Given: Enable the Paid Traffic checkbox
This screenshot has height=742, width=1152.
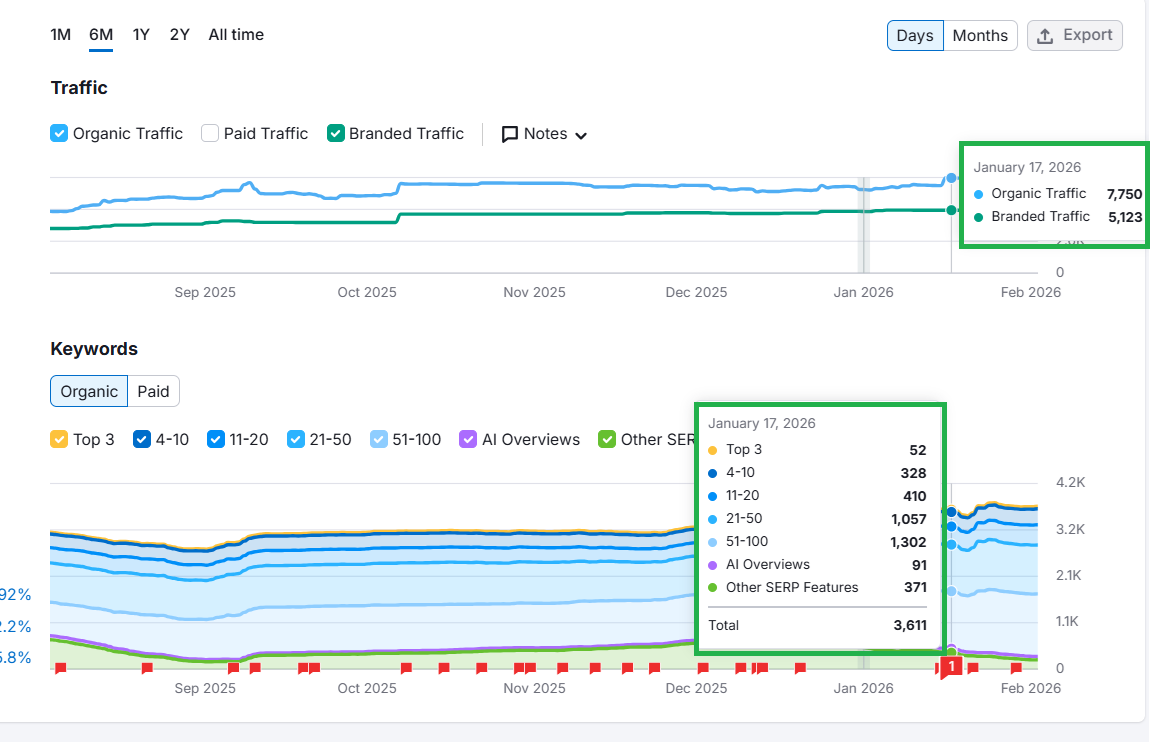Looking at the screenshot, I should (210, 133).
